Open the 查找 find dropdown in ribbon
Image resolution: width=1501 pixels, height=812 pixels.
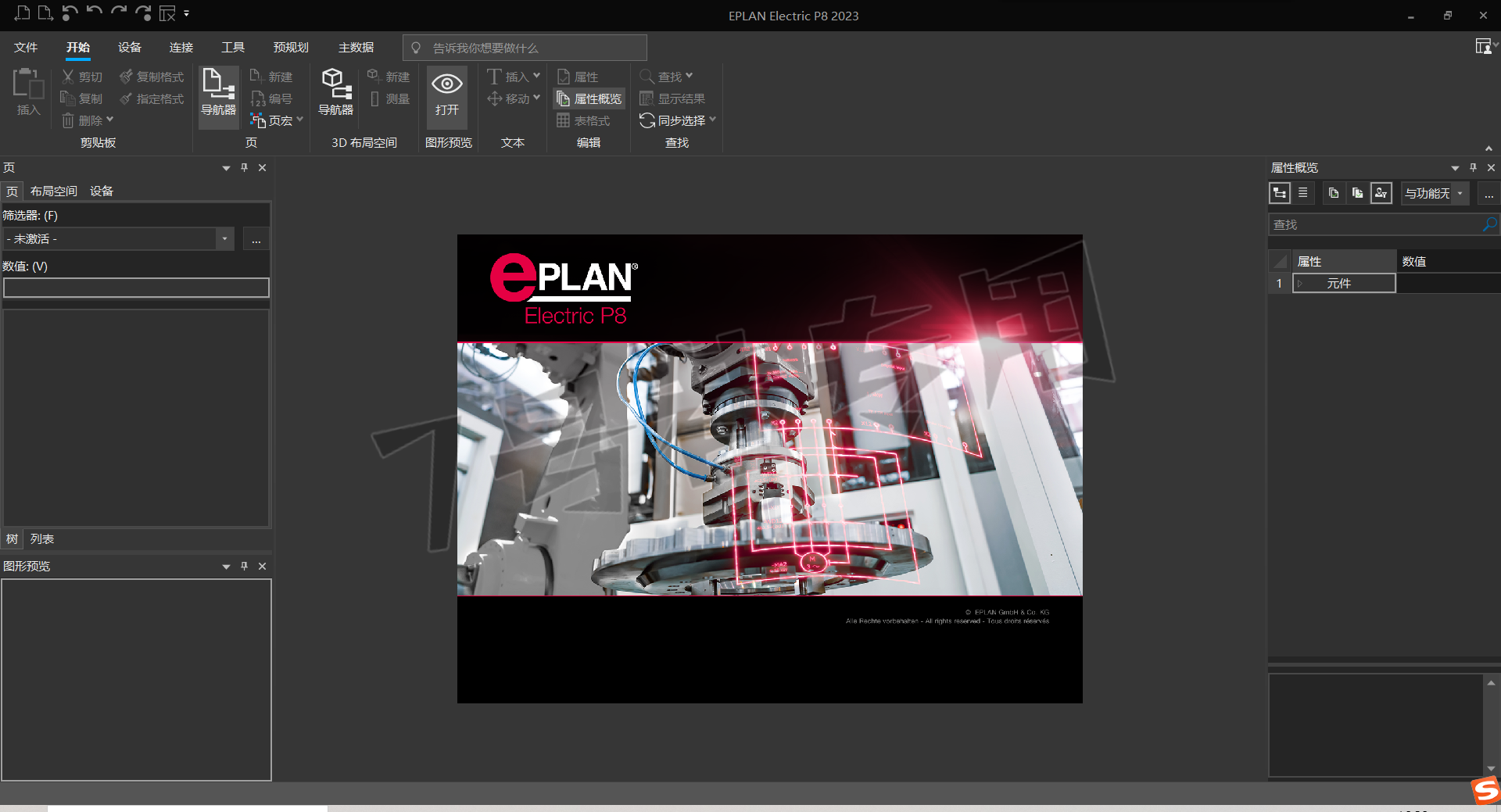pos(689,76)
